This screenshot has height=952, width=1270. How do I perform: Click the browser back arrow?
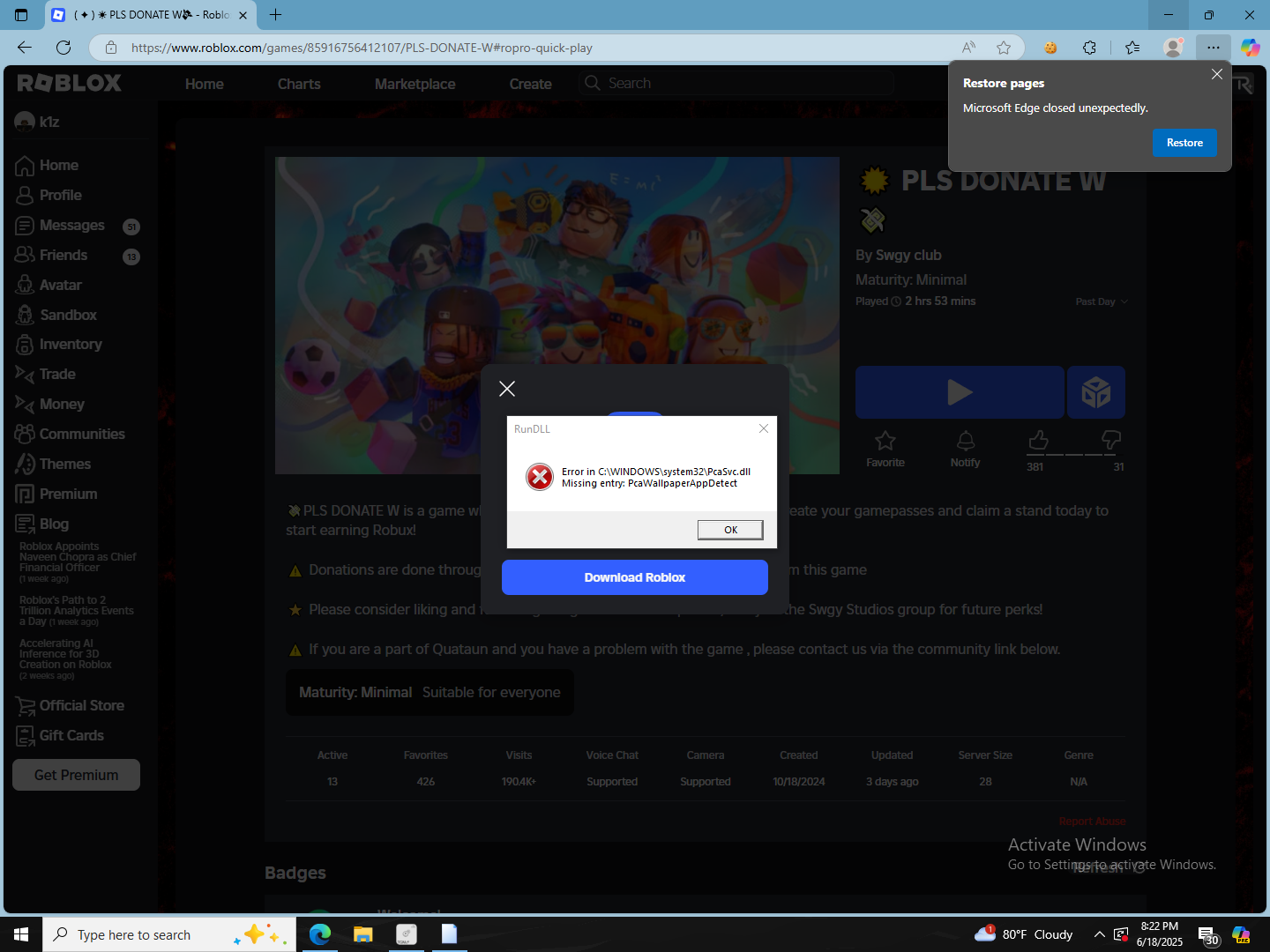[x=25, y=48]
